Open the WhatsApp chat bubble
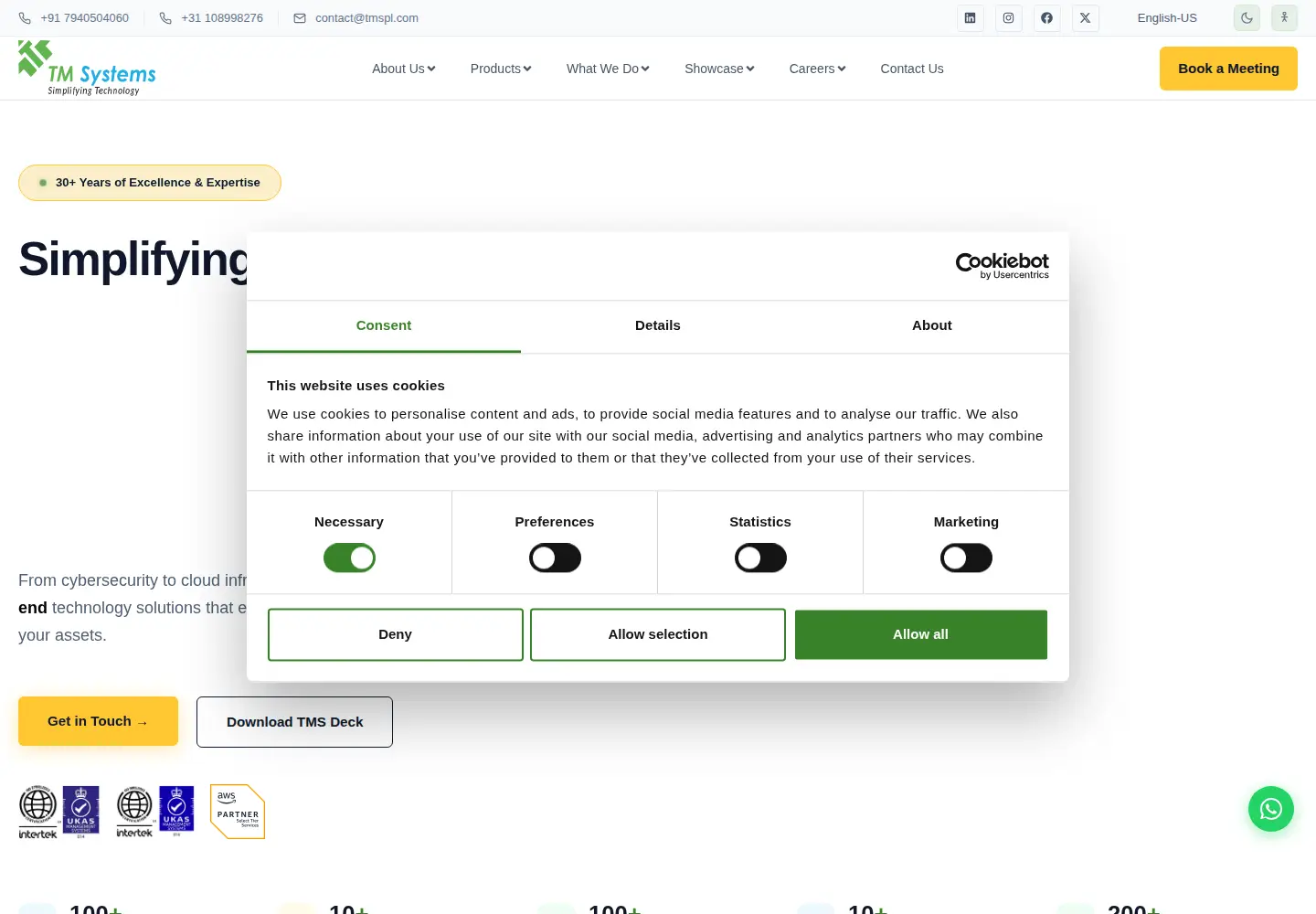This screenshot has width=1316, height=914. pos(1271,809)
